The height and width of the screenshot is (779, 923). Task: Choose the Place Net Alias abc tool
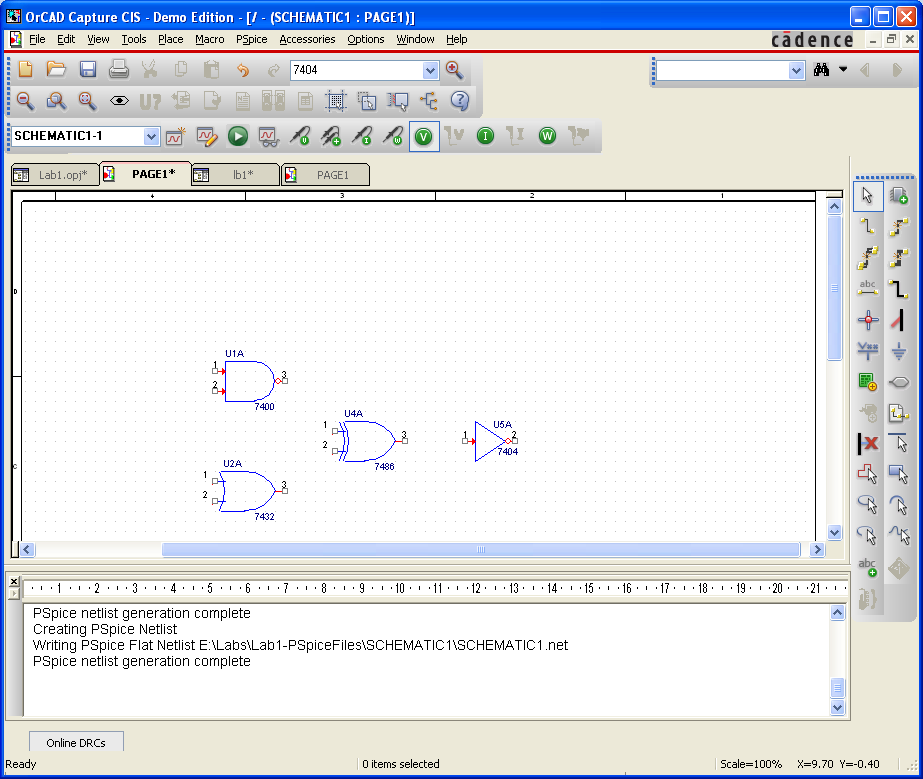[868, 289]
